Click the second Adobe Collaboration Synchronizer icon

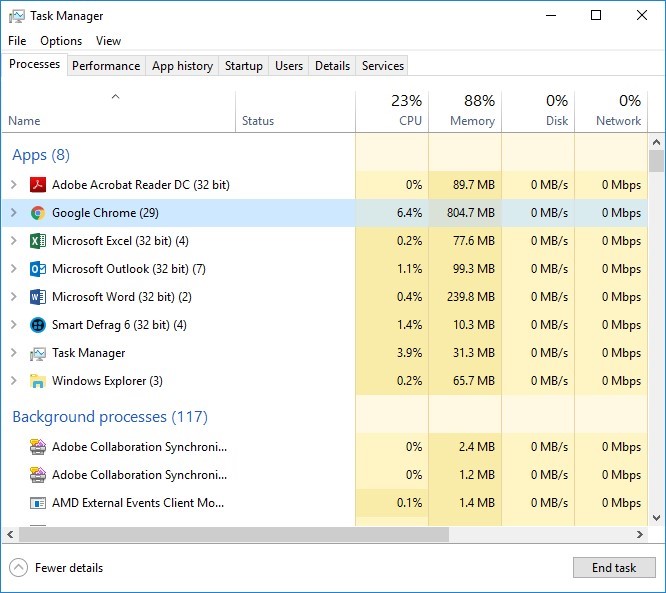(x=38, y=475)
